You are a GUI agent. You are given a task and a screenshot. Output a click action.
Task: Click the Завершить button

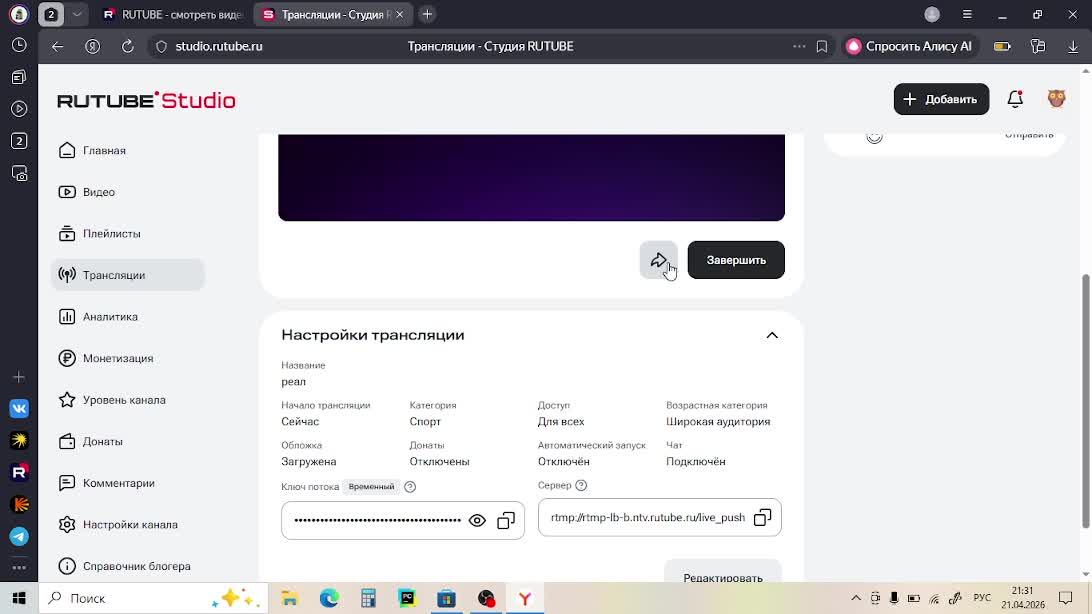735,260
